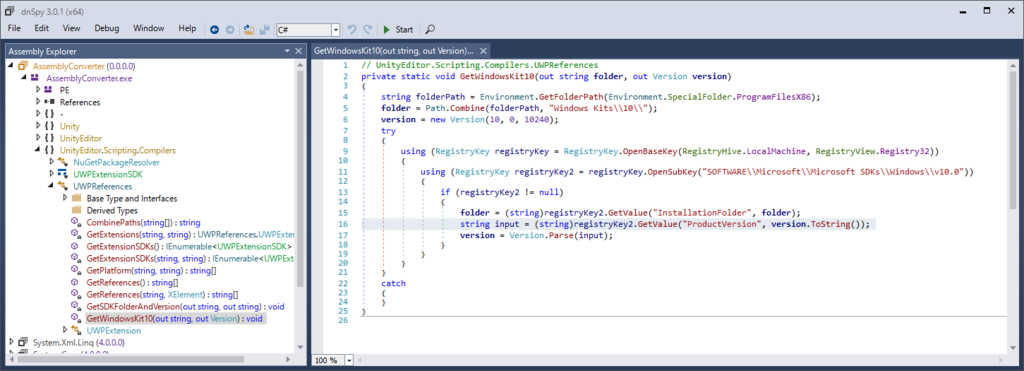Screen dimensions: 1024x371
Task: Expand the UnityEditor namespace node
Action: tap(38, 138)
